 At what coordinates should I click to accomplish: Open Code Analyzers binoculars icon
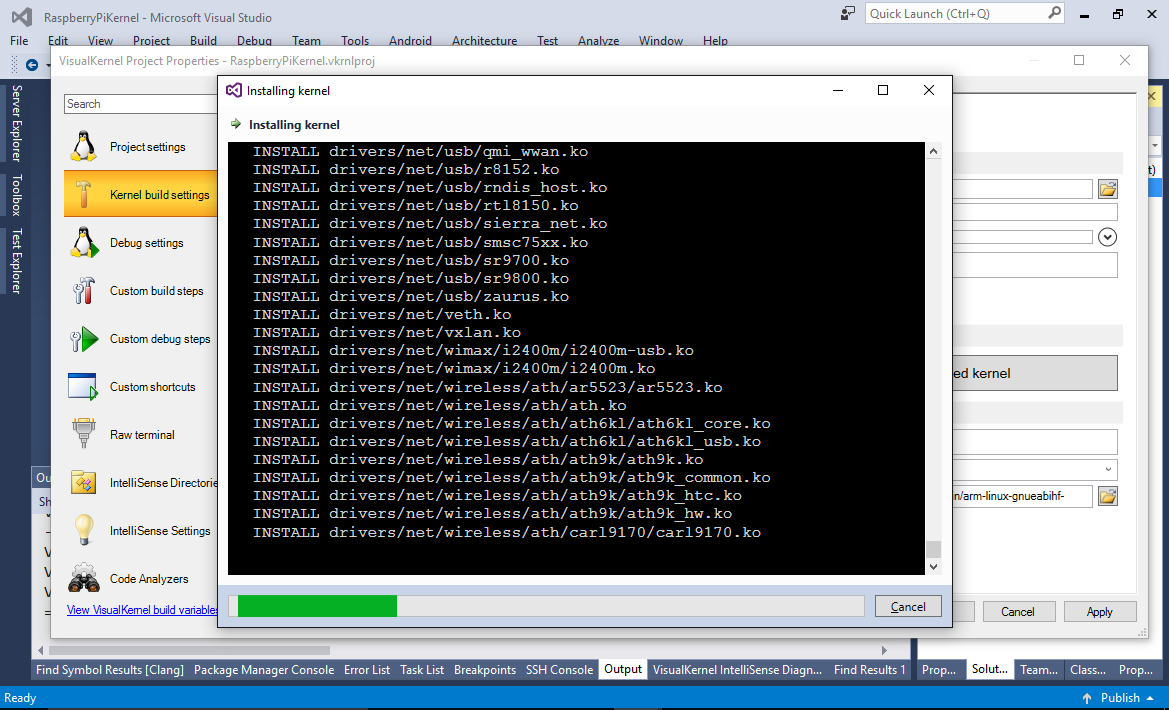pos(84,579)
